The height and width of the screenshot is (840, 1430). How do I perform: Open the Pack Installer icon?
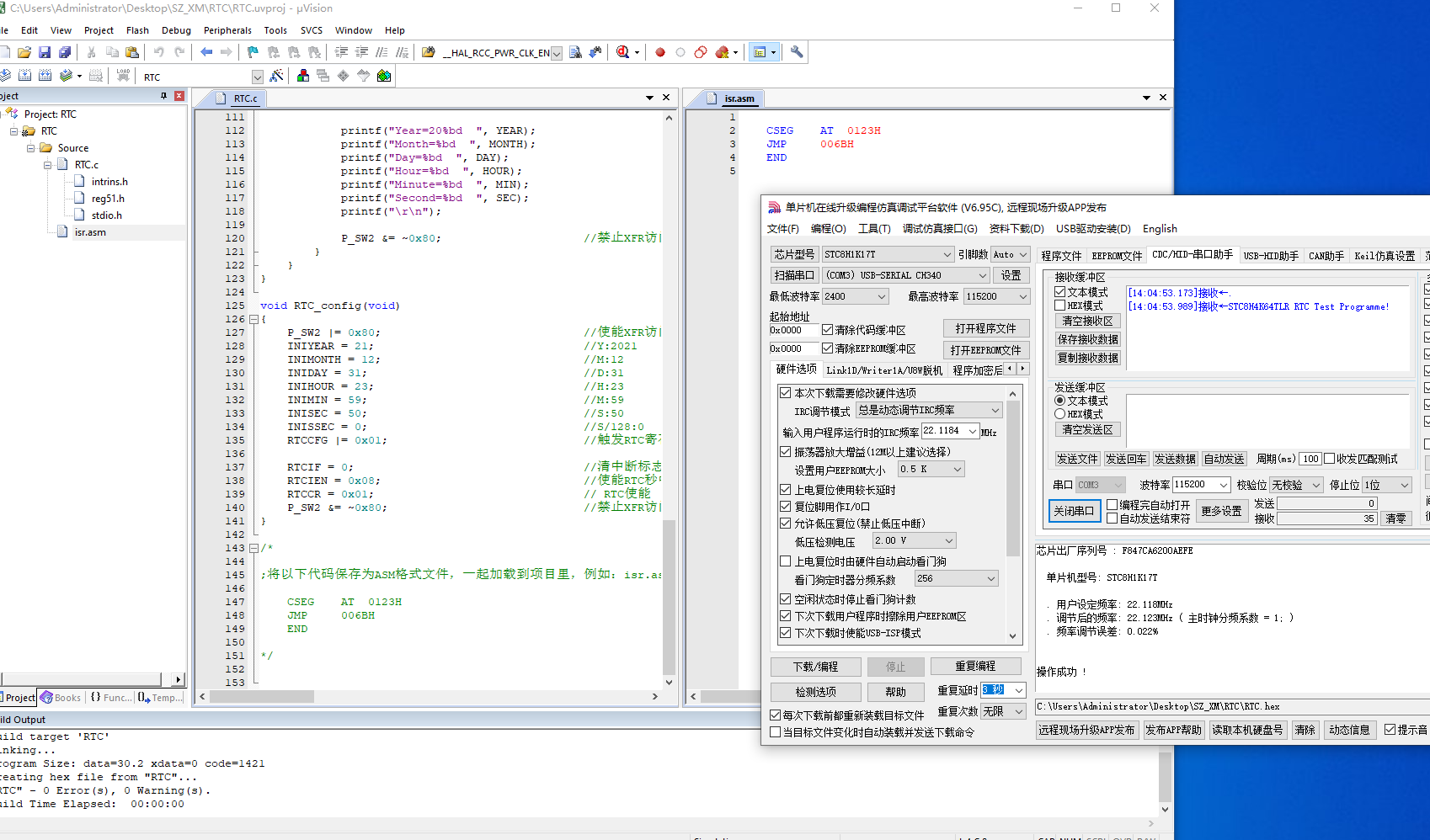384,76
